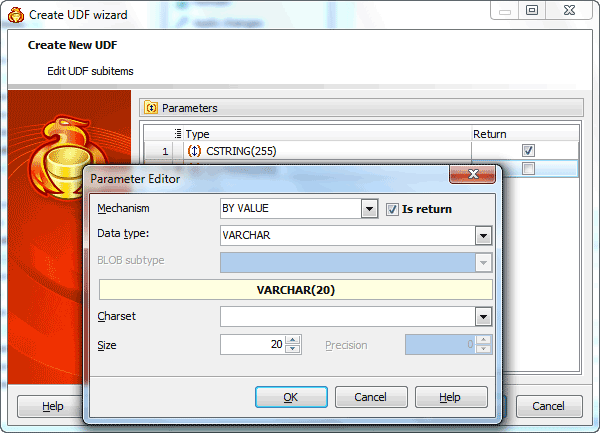Click Cancel in Parameter Editor
600x433 pixels.
pos(371,397)
